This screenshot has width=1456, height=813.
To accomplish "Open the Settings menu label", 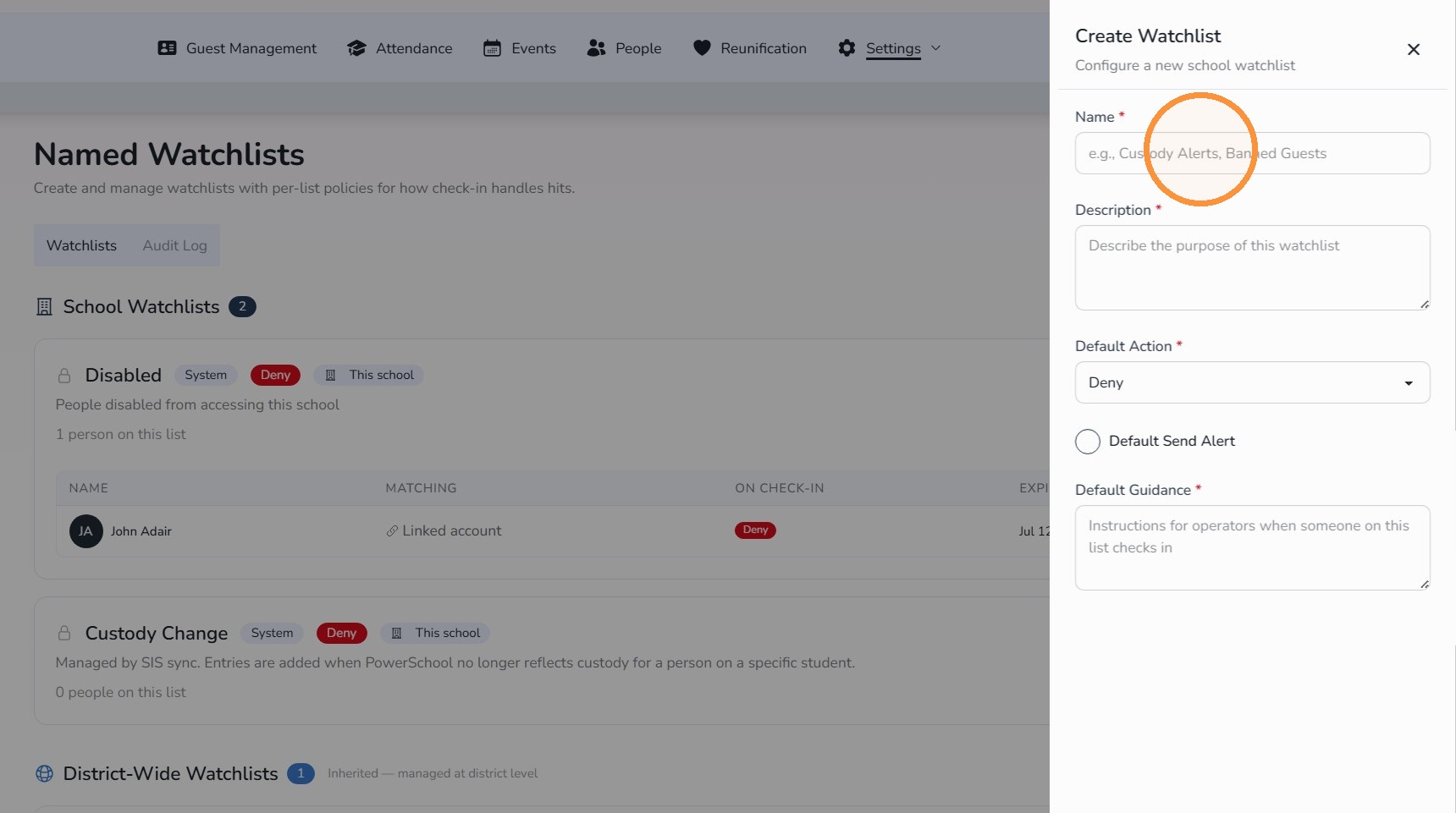I will (x=893, y=48).
